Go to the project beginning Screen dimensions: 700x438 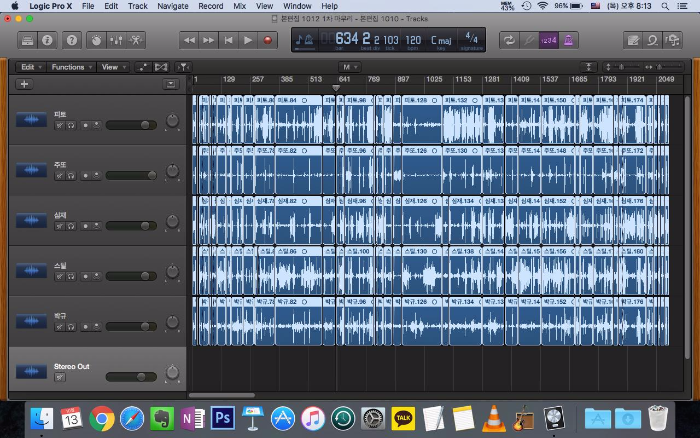tap(228, 41)
